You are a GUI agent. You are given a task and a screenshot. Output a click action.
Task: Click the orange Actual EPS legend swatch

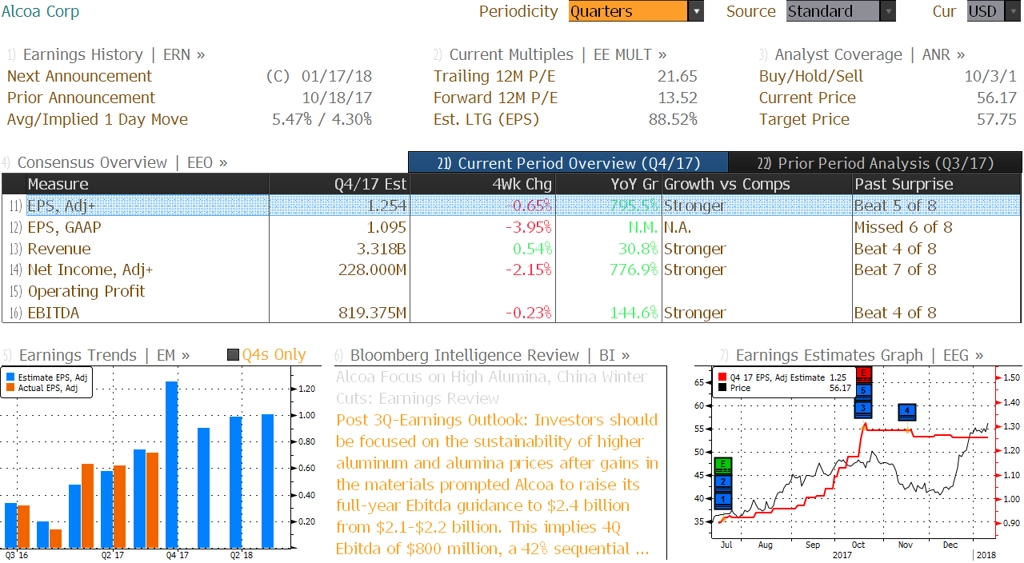[x=10, y=388]
